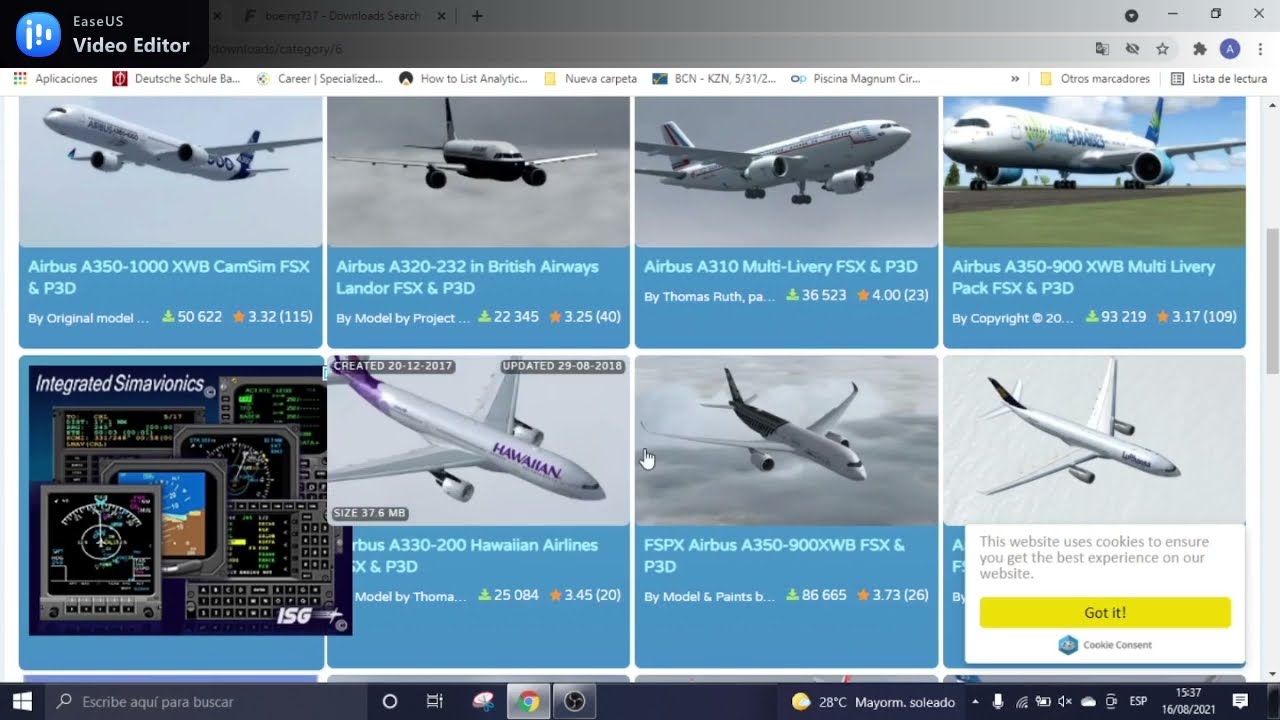Click the page vertical scrollbar thumb

pos(1272,300)
